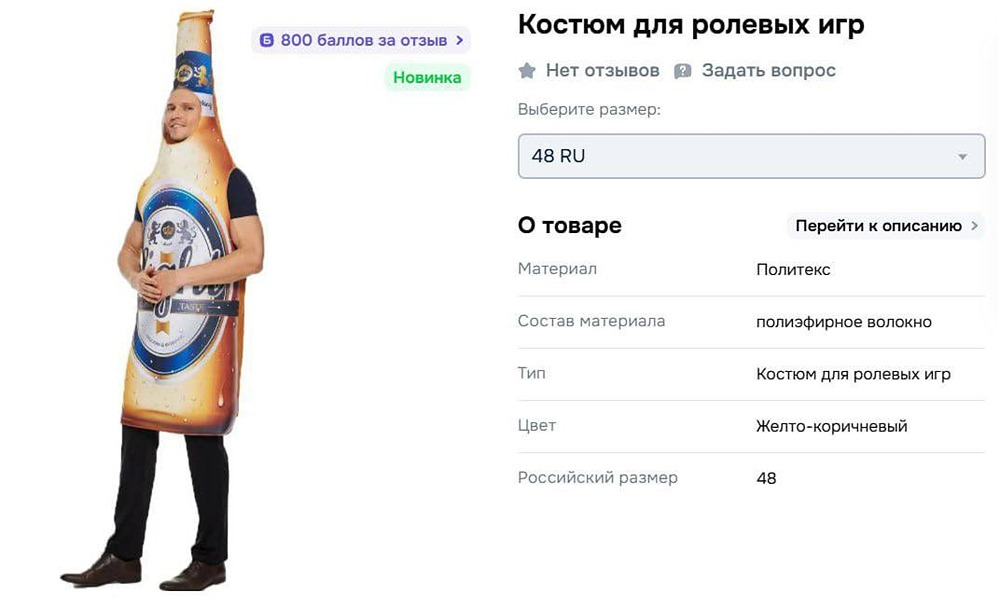The width and height of the screenshot is (1000, 606).
Task: Click the Тип row's costume value
Action: click(x=853, y=374)
